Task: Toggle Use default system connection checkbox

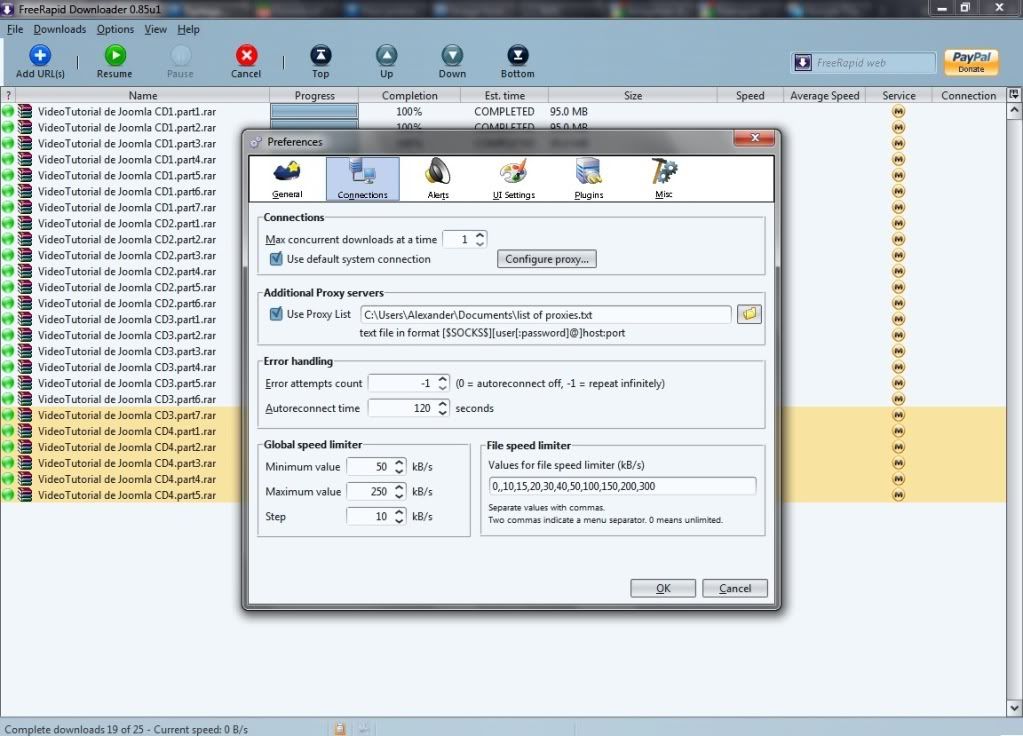Action: [276, 258]
